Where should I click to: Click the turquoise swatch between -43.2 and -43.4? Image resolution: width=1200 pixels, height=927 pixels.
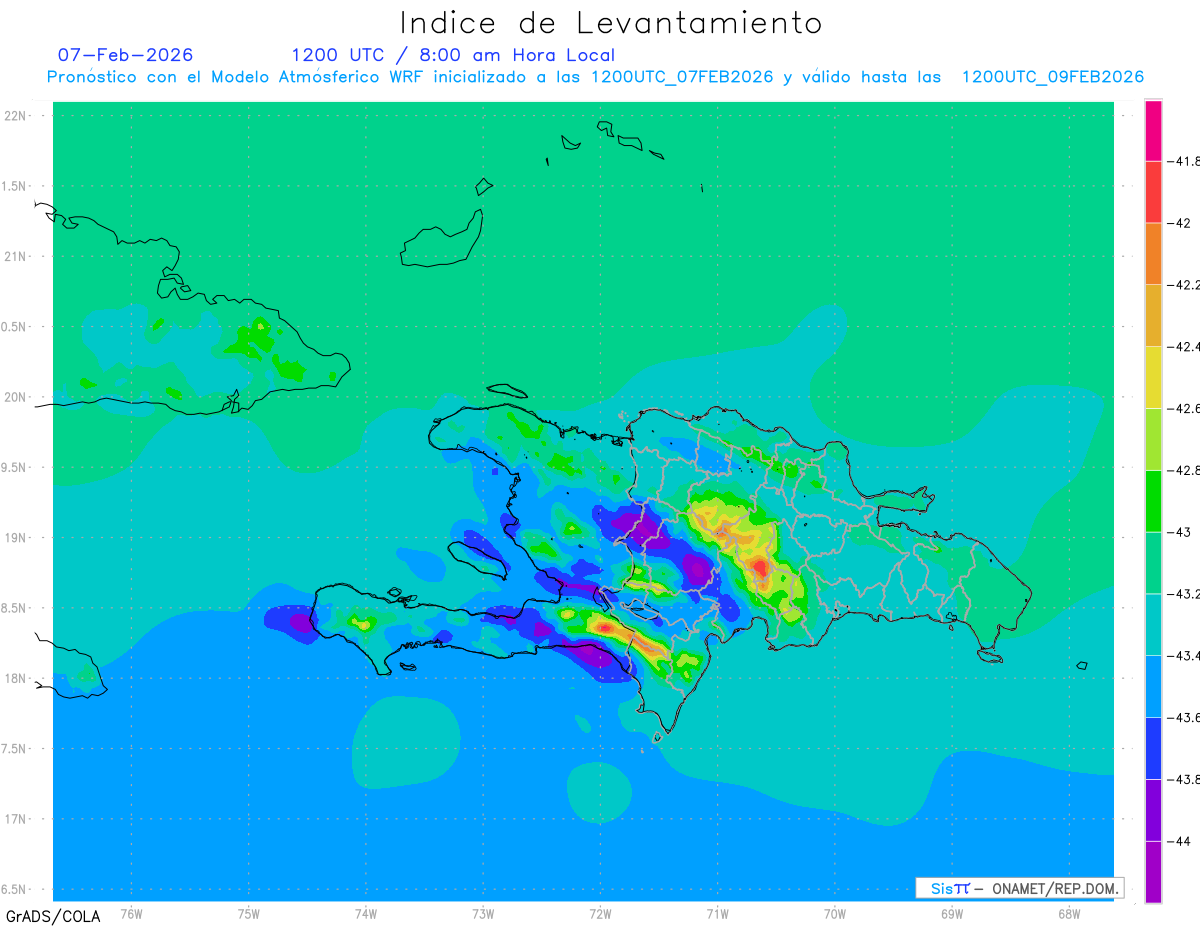coord(1153,625)
